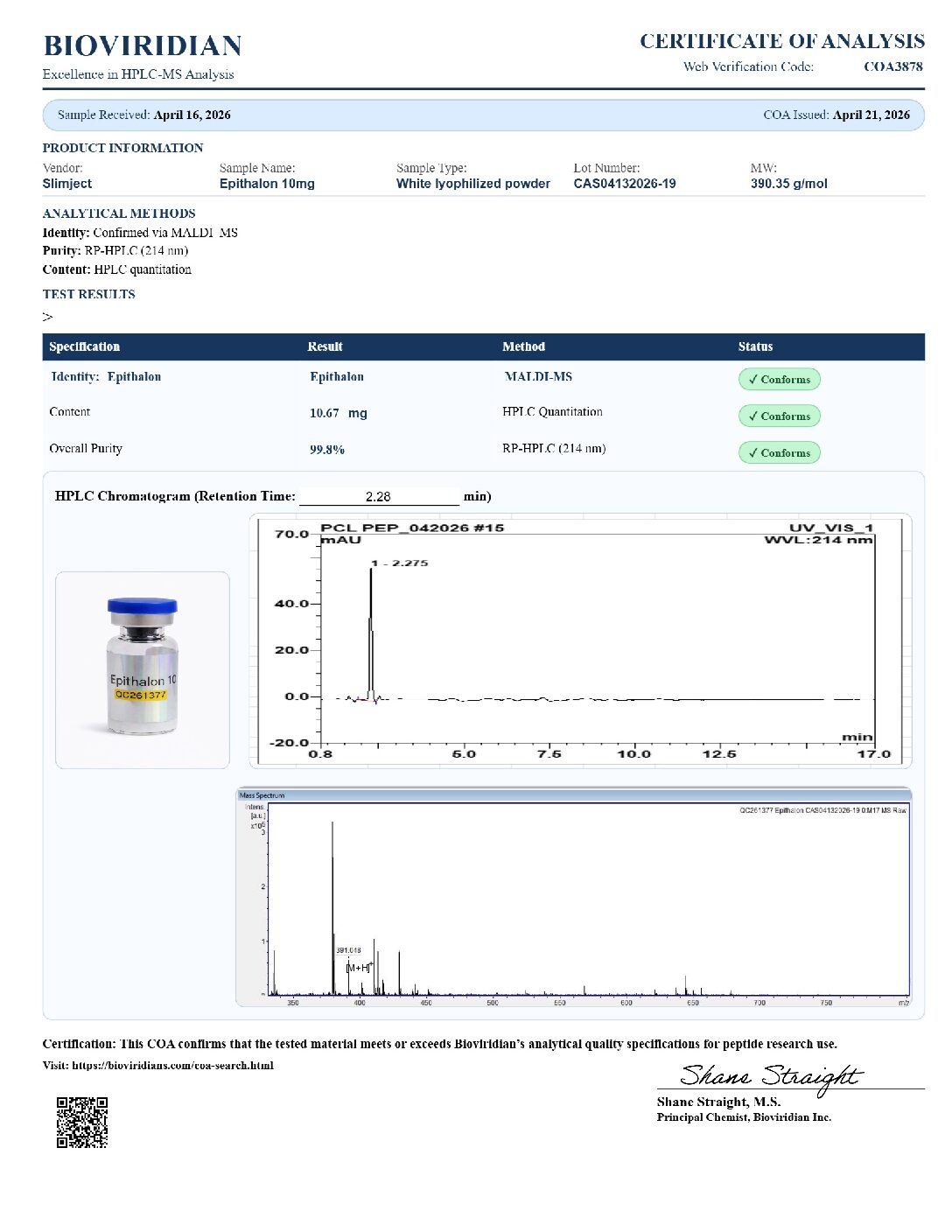Click the Mass Spectrum panel title bar
Viewport: 952px width, 1232px height.
pyautogui.click(x=574, y=795)
